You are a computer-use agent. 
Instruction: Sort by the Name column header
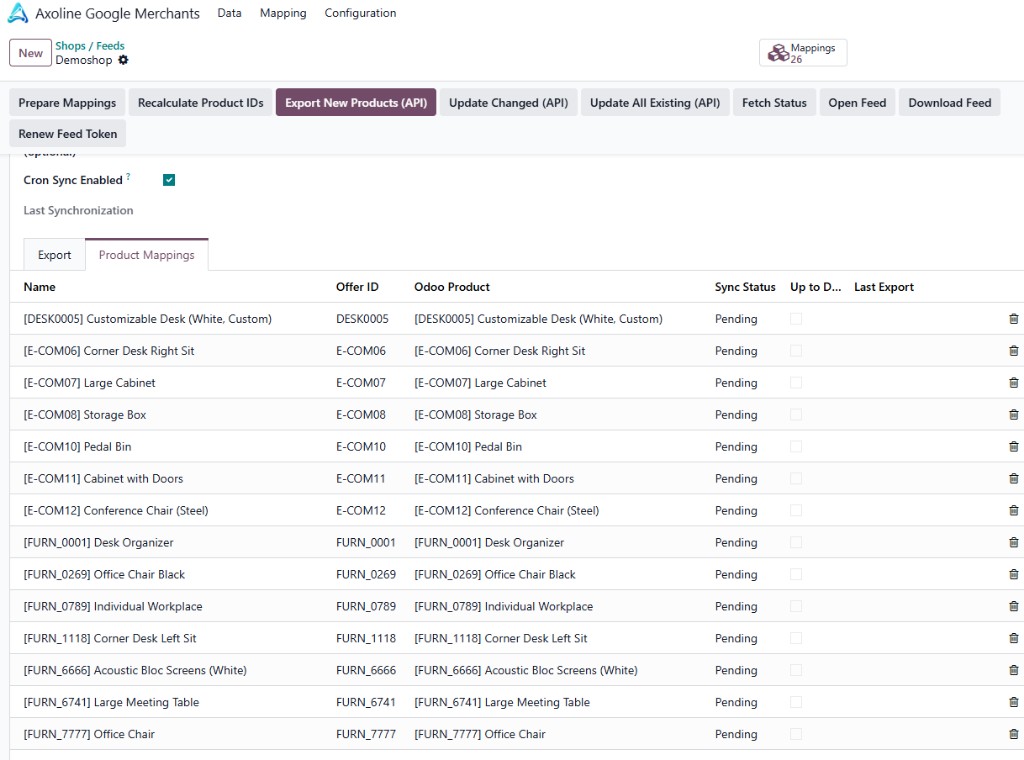pos(39,287)
